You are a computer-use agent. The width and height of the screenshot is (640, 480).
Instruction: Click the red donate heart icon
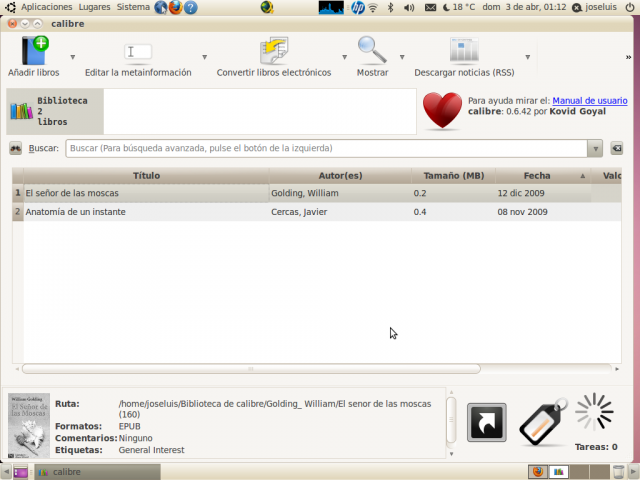(442, 111)
